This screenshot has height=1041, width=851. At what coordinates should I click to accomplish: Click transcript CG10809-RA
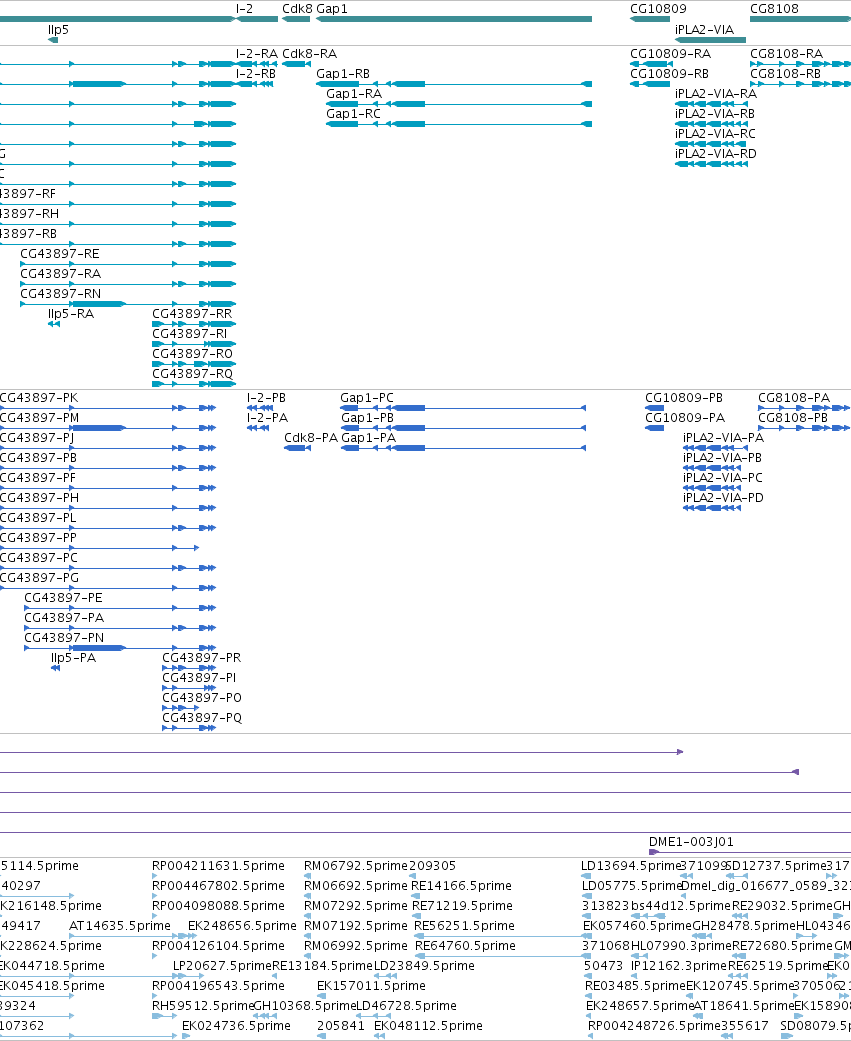pos(670,54)
